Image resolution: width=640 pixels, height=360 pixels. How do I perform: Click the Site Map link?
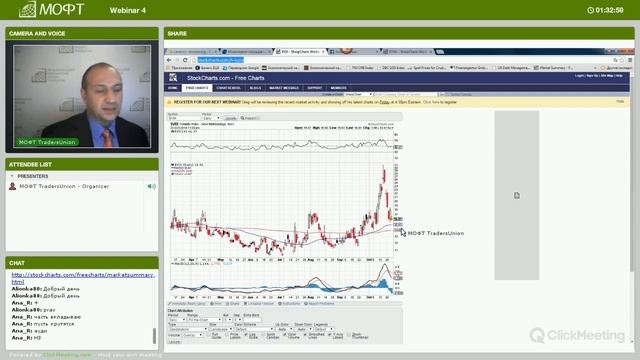coord(607,76)
